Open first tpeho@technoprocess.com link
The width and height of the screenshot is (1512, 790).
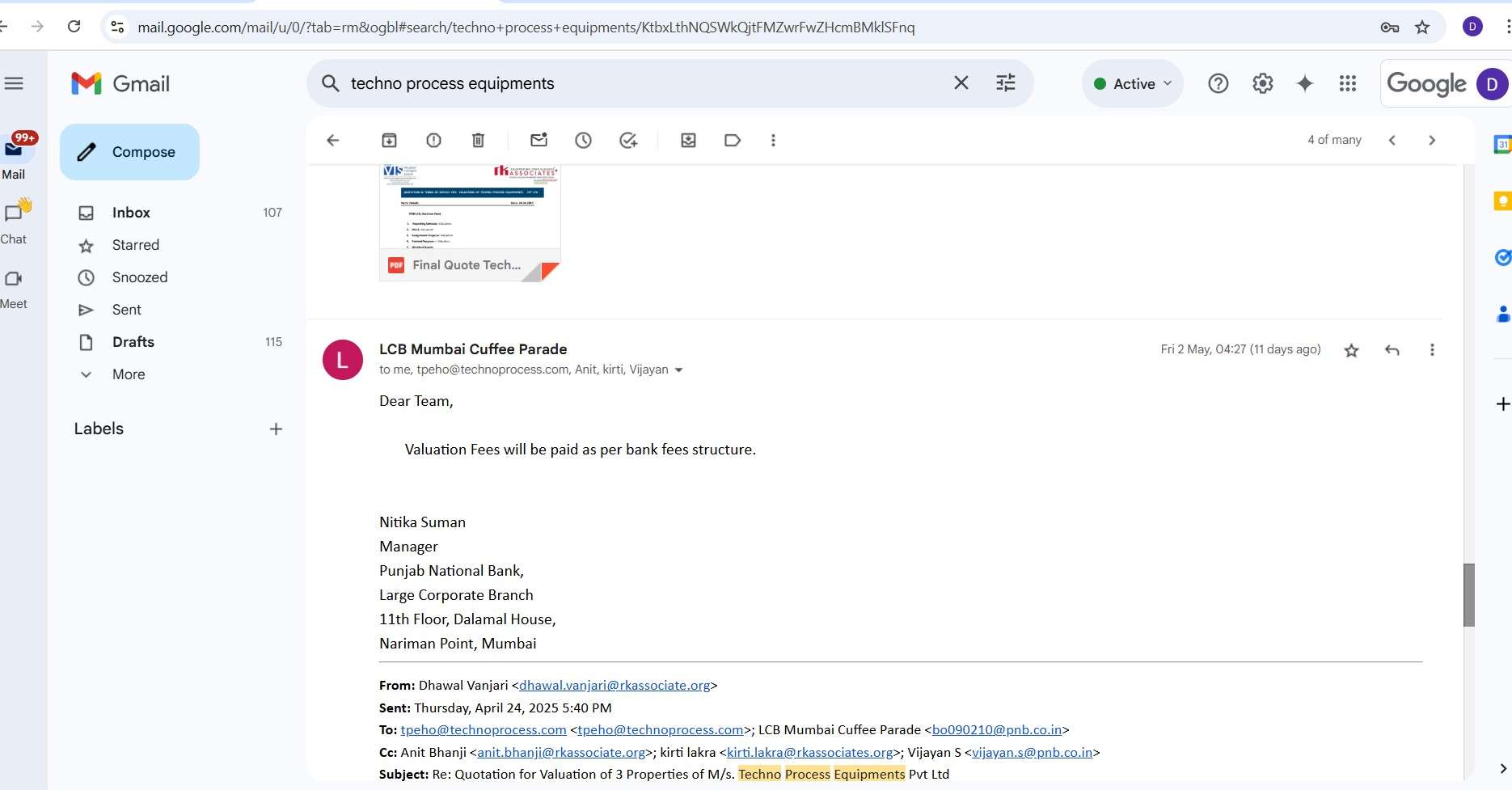[x=484, y=729]
